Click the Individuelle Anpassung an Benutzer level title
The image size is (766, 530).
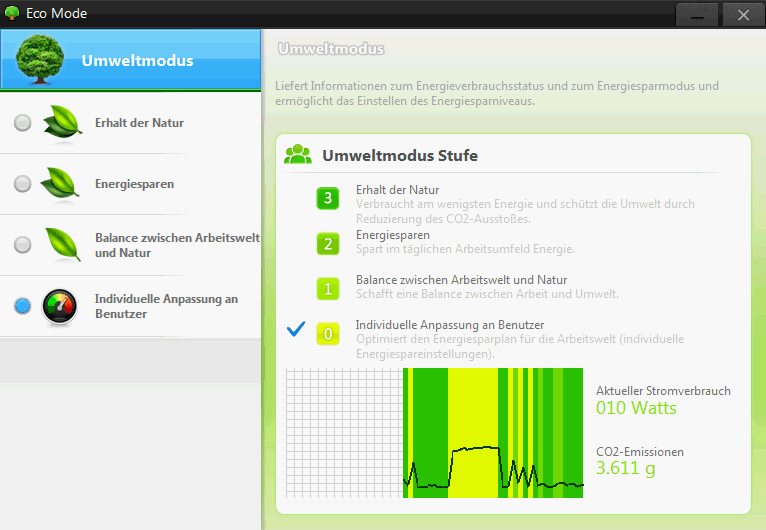coord(449,325)
